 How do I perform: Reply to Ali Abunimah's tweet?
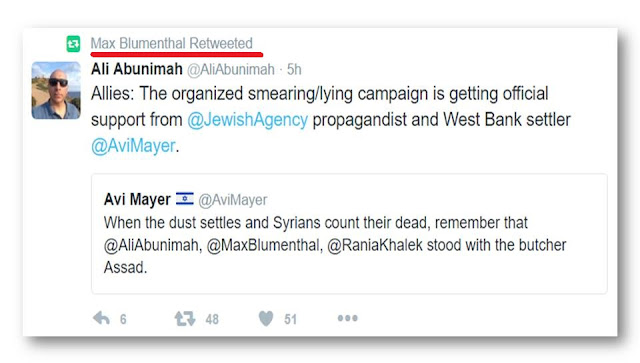point(101,318)
